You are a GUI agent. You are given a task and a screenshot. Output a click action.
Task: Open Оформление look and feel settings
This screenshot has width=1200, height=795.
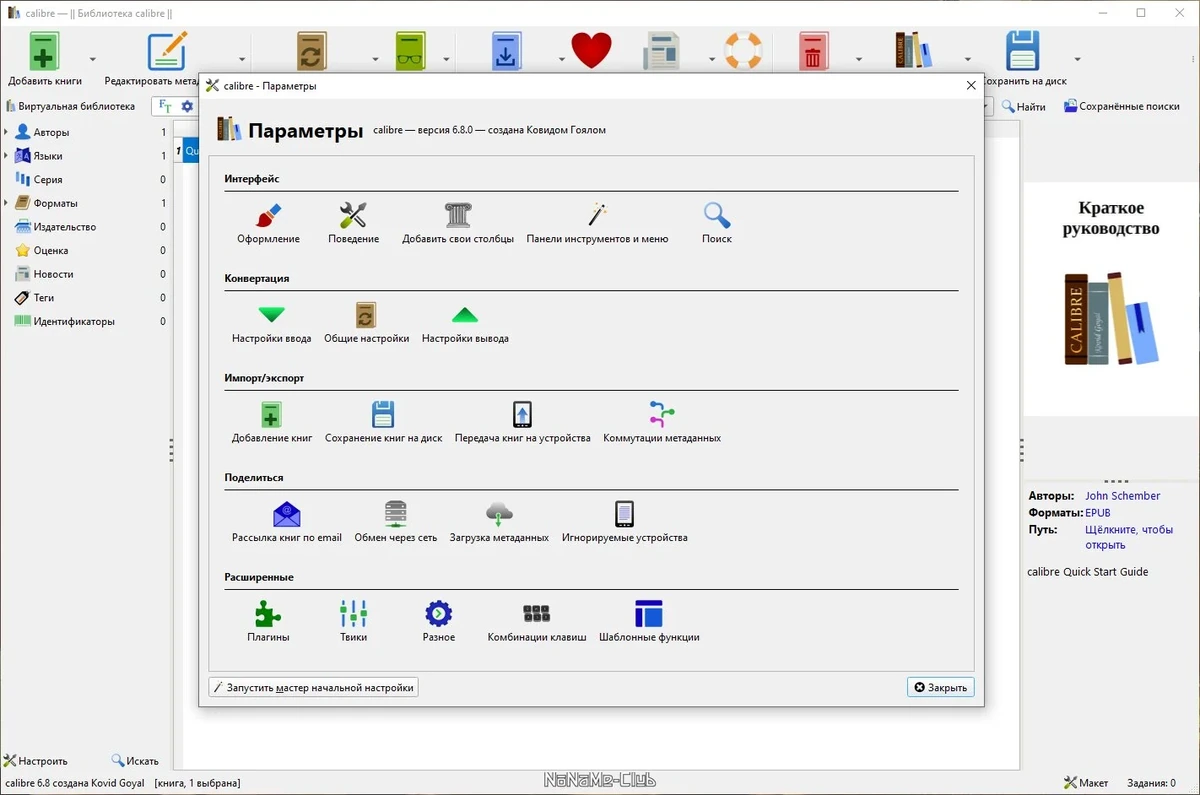268,223
